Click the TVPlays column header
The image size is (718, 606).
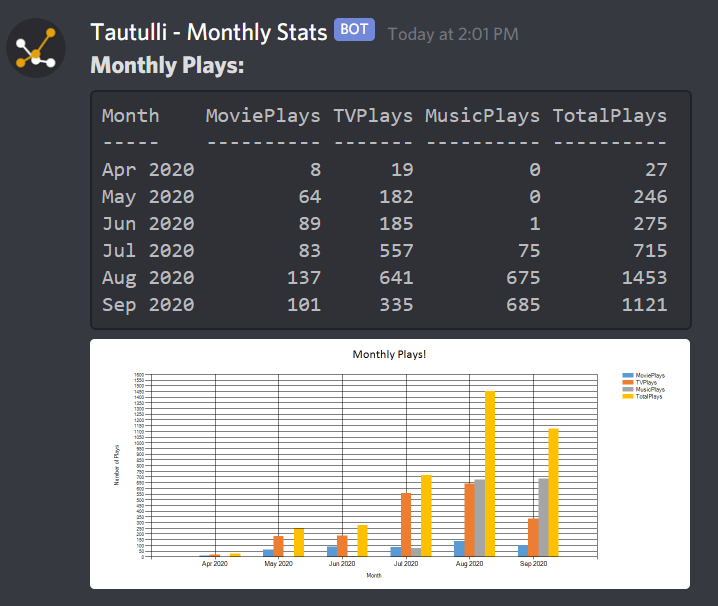[x=373, y=116]
